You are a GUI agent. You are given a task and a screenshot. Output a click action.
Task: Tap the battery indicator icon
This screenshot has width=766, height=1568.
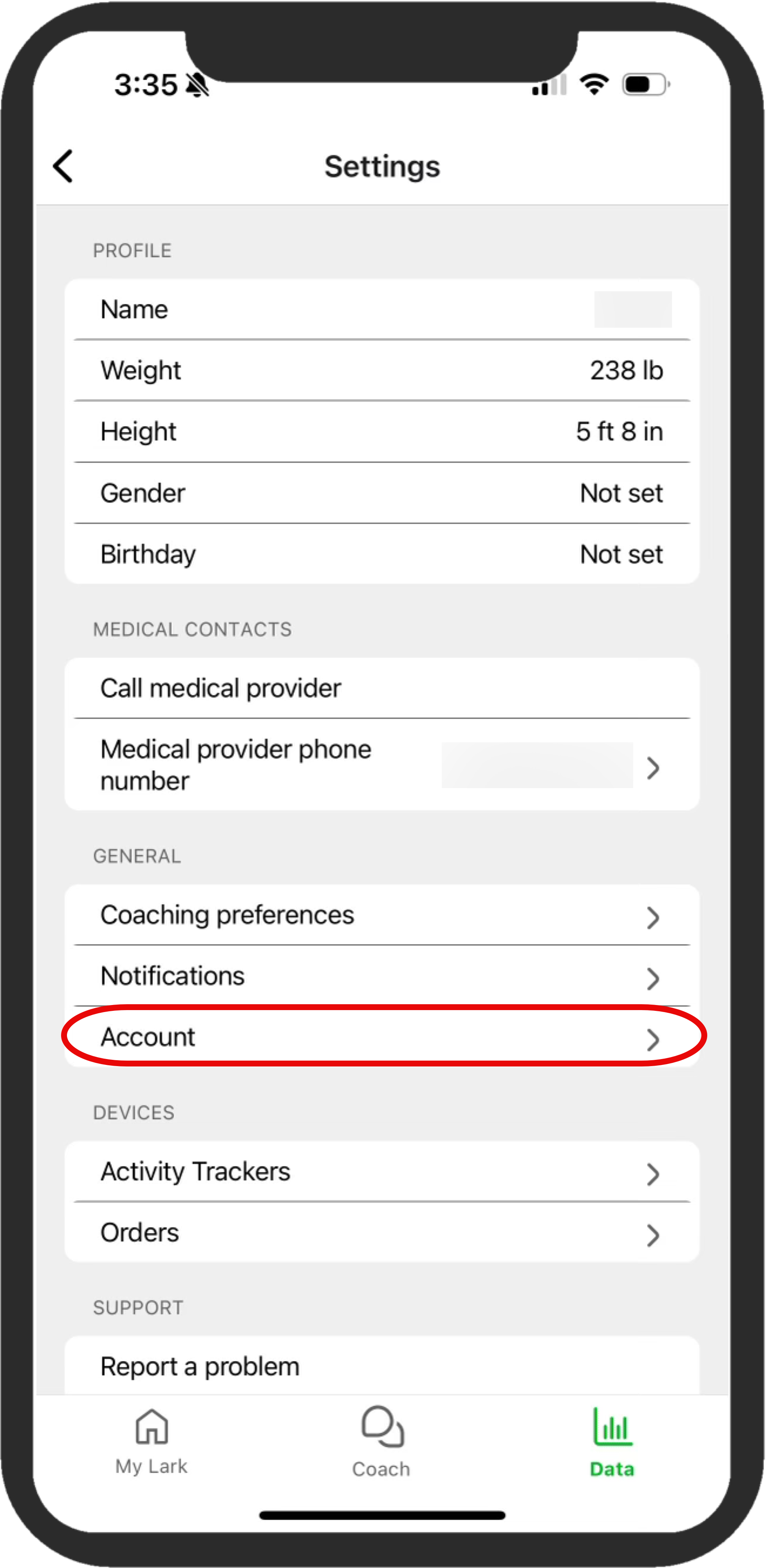646,84
